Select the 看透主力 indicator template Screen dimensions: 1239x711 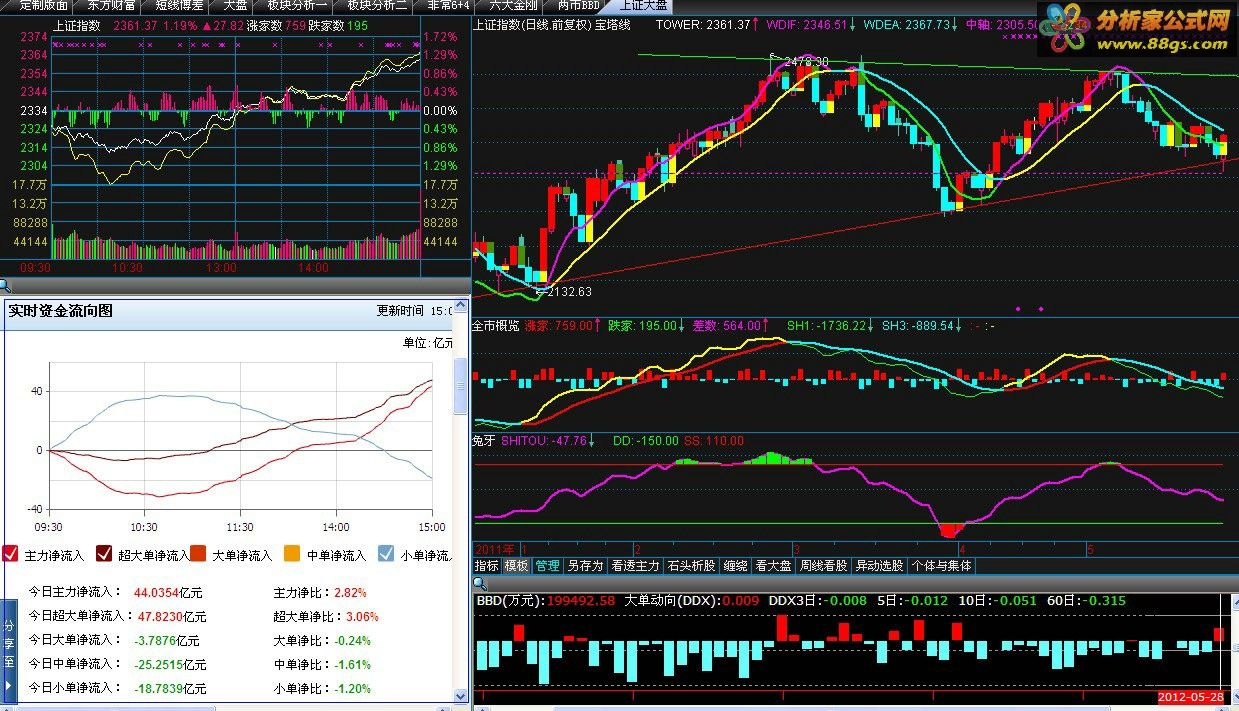(x=635, y=566)
